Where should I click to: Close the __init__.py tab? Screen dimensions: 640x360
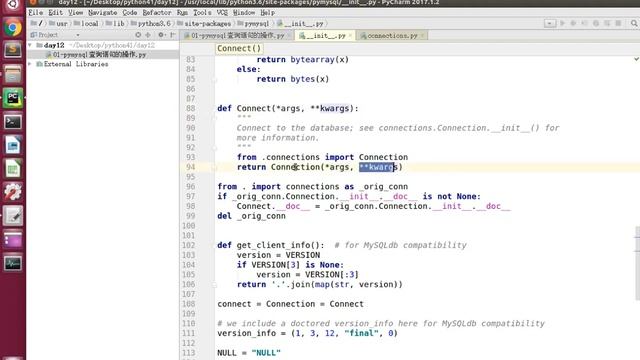[350, 36]
